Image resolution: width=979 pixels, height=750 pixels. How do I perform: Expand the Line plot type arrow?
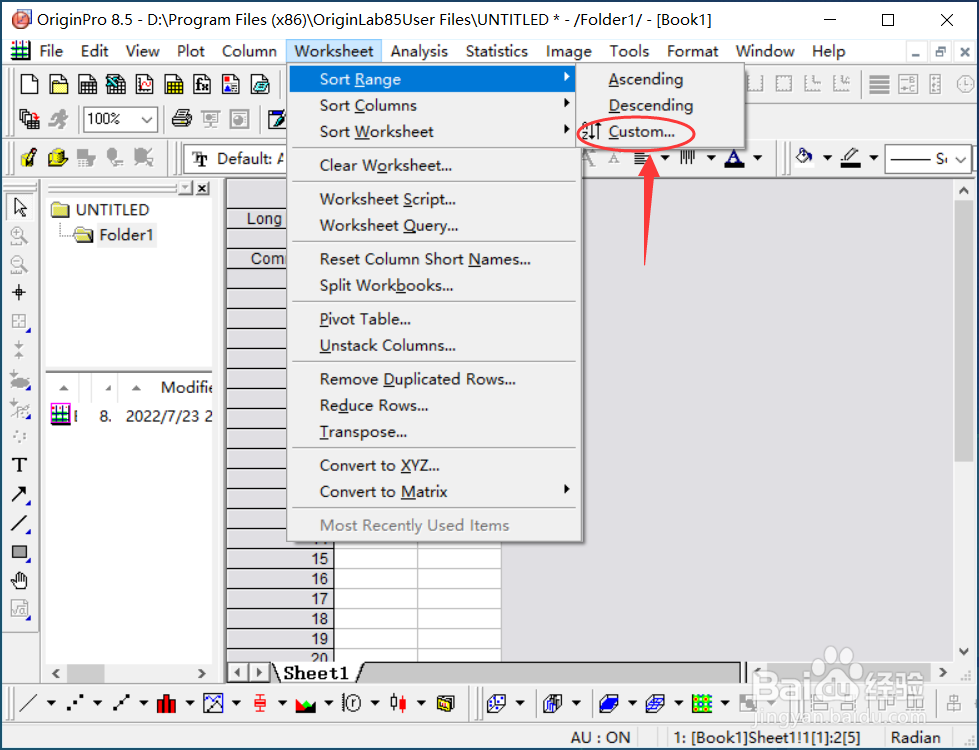click(51, 703)
